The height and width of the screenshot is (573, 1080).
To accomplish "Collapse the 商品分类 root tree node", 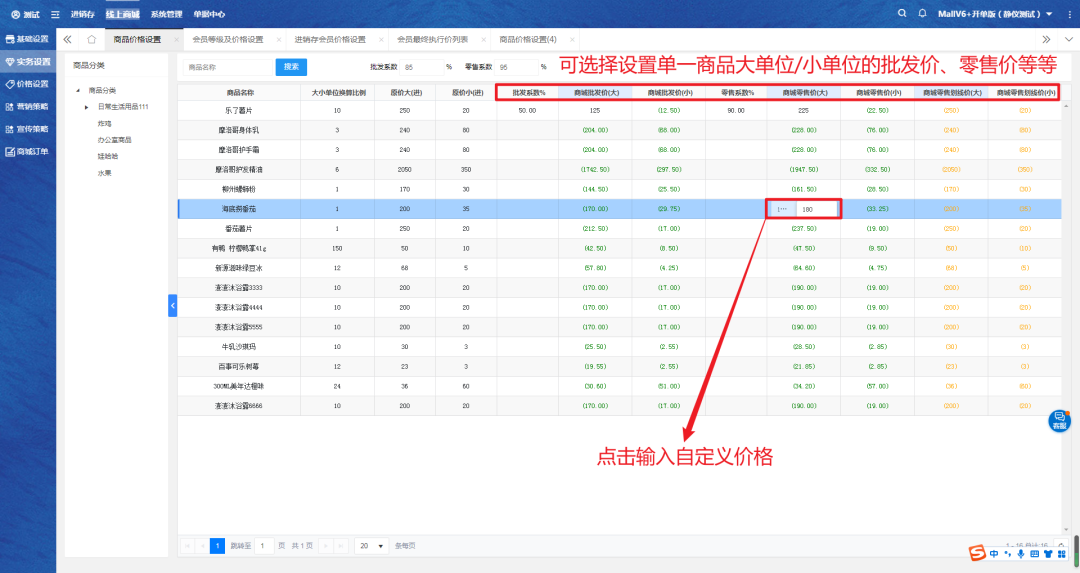I will [78, 90].
